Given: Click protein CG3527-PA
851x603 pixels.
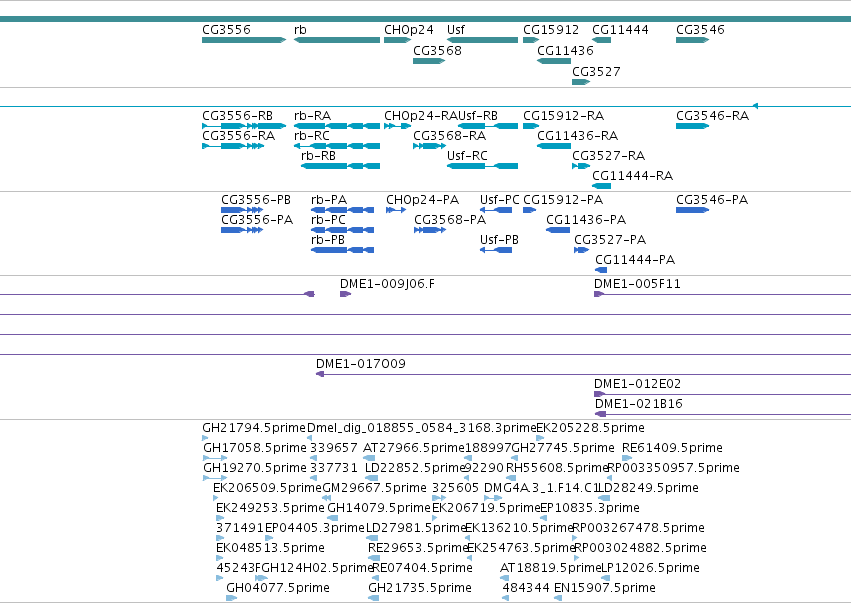Looking at the screenshot, I should [x=581, y=250].
